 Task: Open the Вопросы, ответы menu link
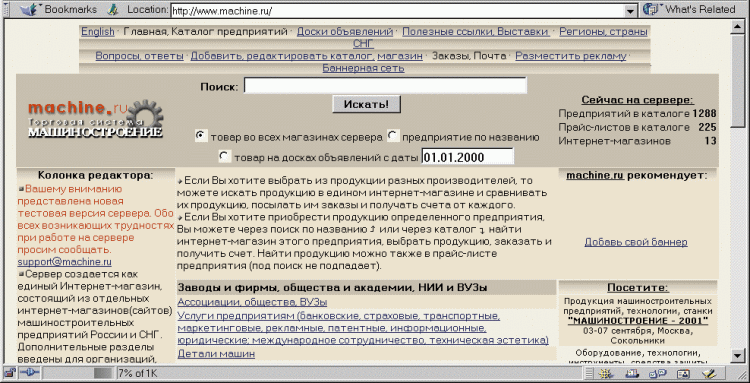(139, 56)
